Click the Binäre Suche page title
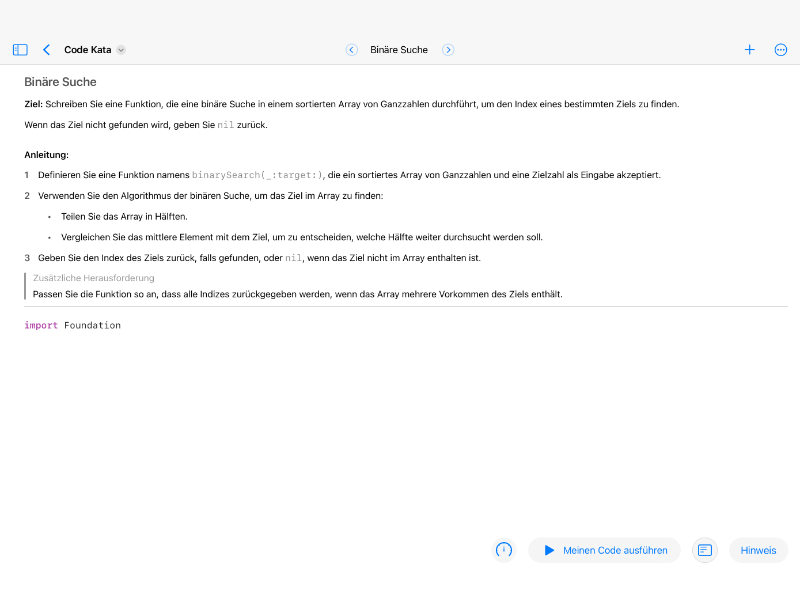Image resolution: width=800 pixels, height=600 pixels. (x=397, y=49)
